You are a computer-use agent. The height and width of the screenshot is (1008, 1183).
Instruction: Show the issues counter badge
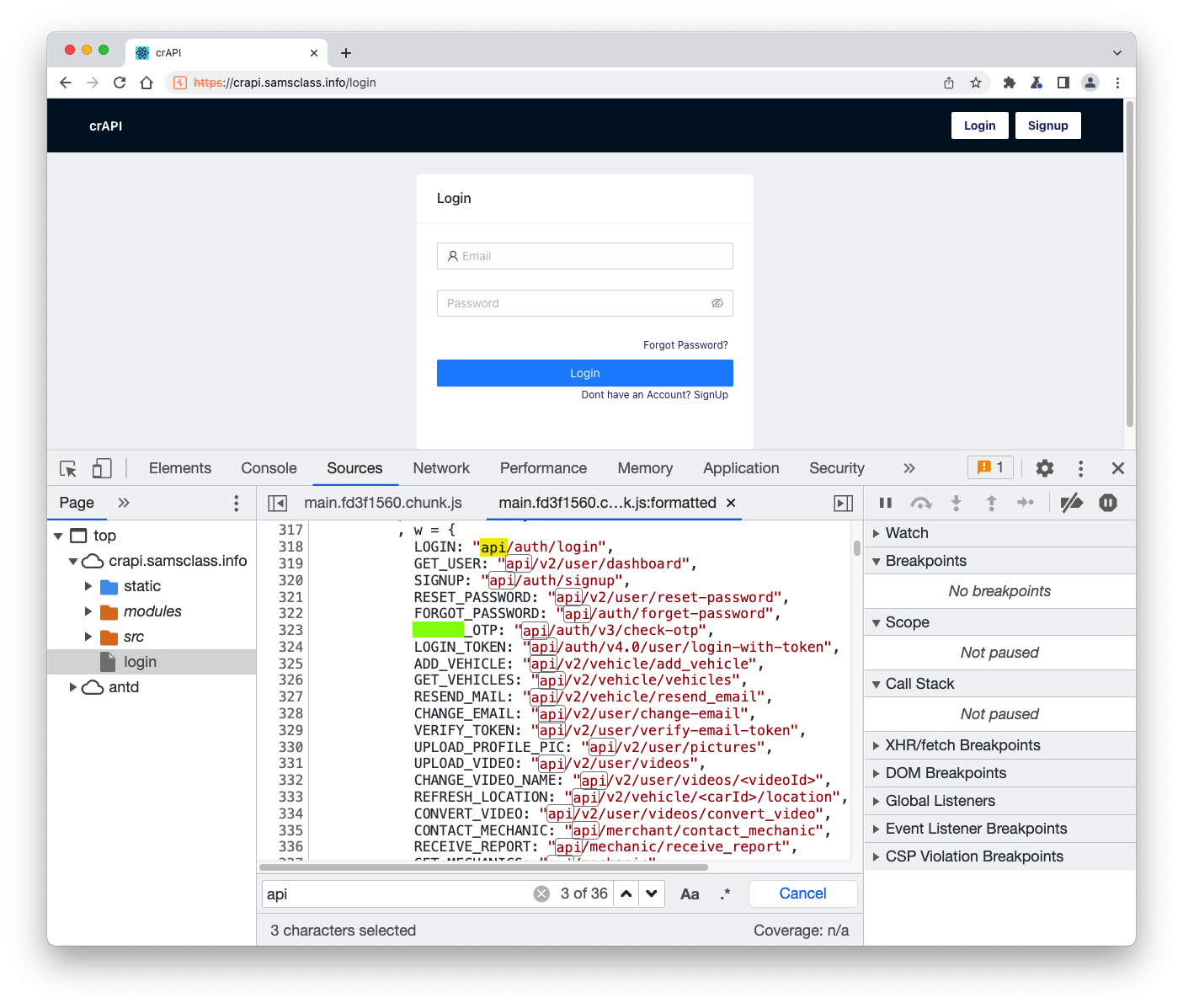point(990,467)
